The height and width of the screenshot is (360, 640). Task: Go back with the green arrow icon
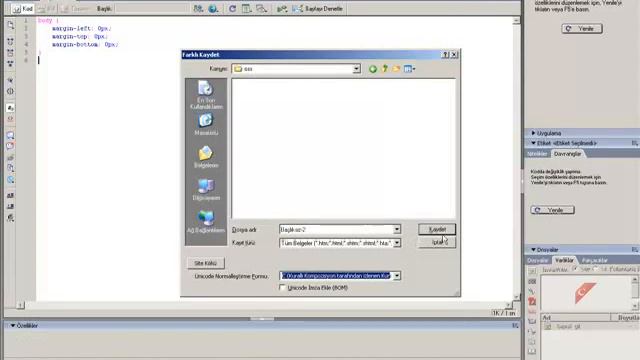tap(373, 69)
